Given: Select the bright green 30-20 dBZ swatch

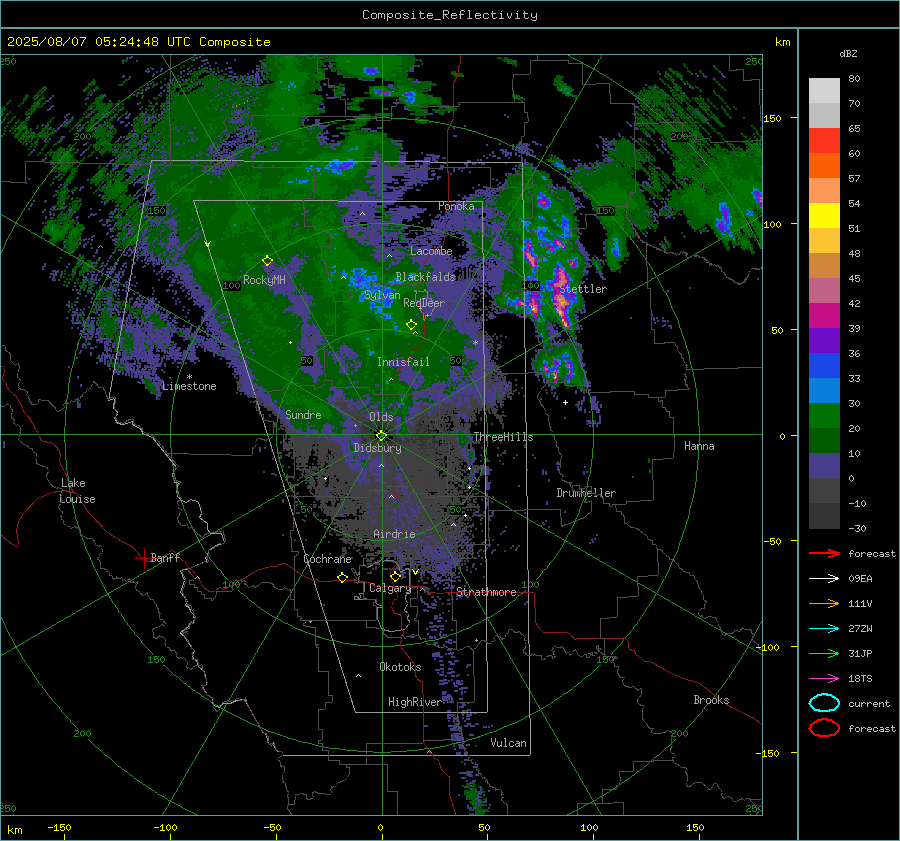Looking at the screenshot, I should [824, 416].
